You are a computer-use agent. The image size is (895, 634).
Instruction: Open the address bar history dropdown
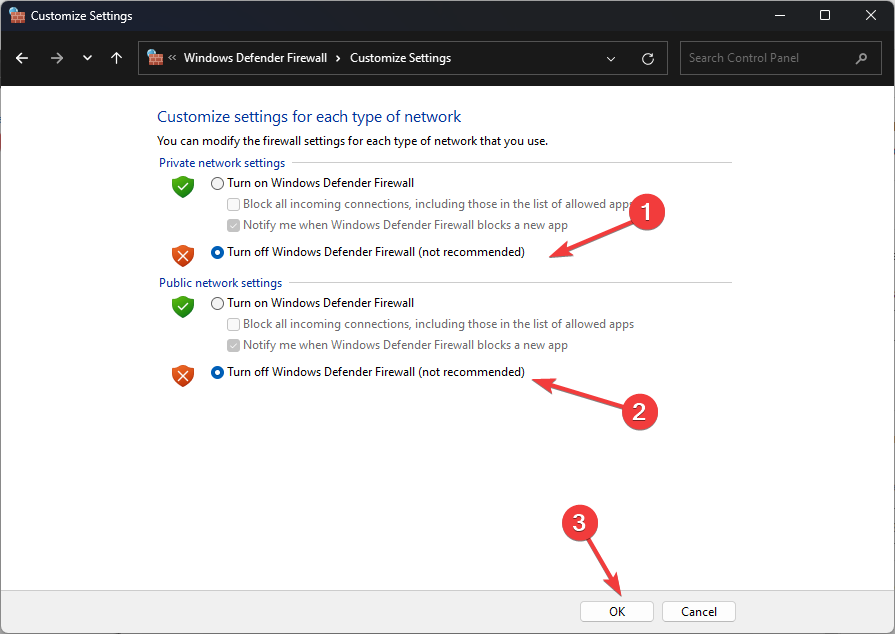click(611, 59)
